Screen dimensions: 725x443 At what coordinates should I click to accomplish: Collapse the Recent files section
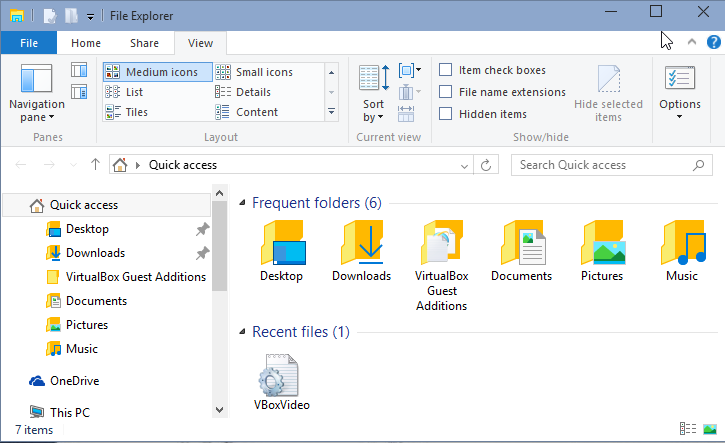click(x=241, y=332)
